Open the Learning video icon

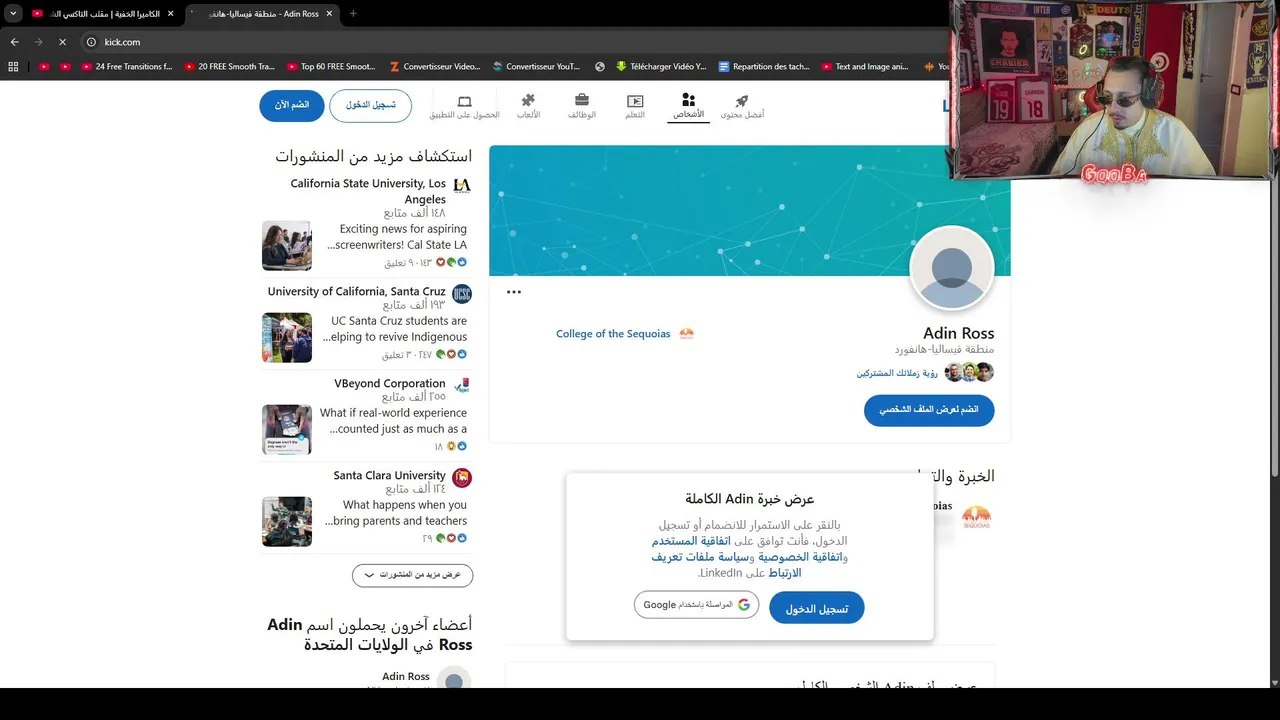pyautogui.click(x=635, y=106)
